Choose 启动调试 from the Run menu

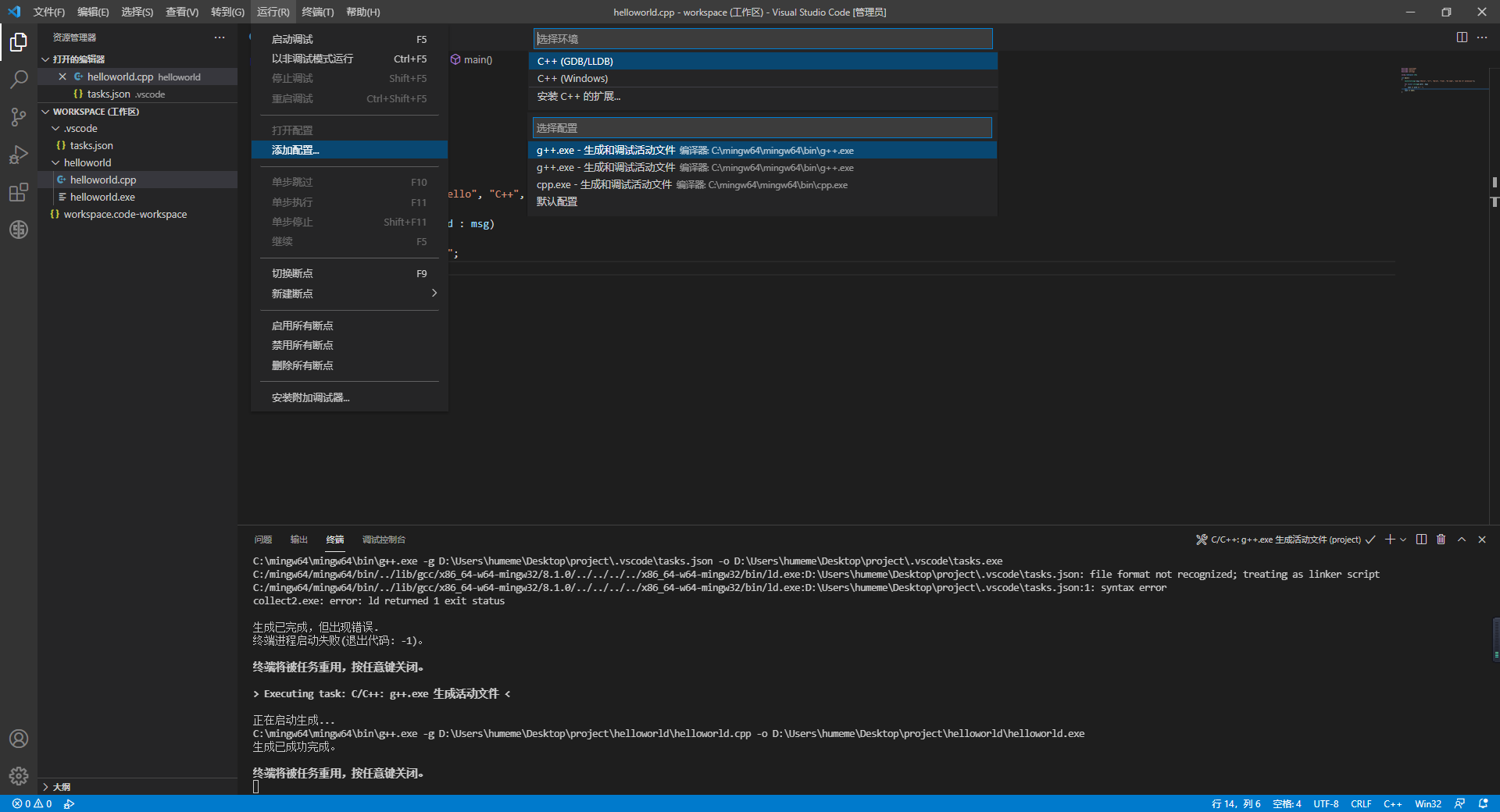tap(349, 39)
